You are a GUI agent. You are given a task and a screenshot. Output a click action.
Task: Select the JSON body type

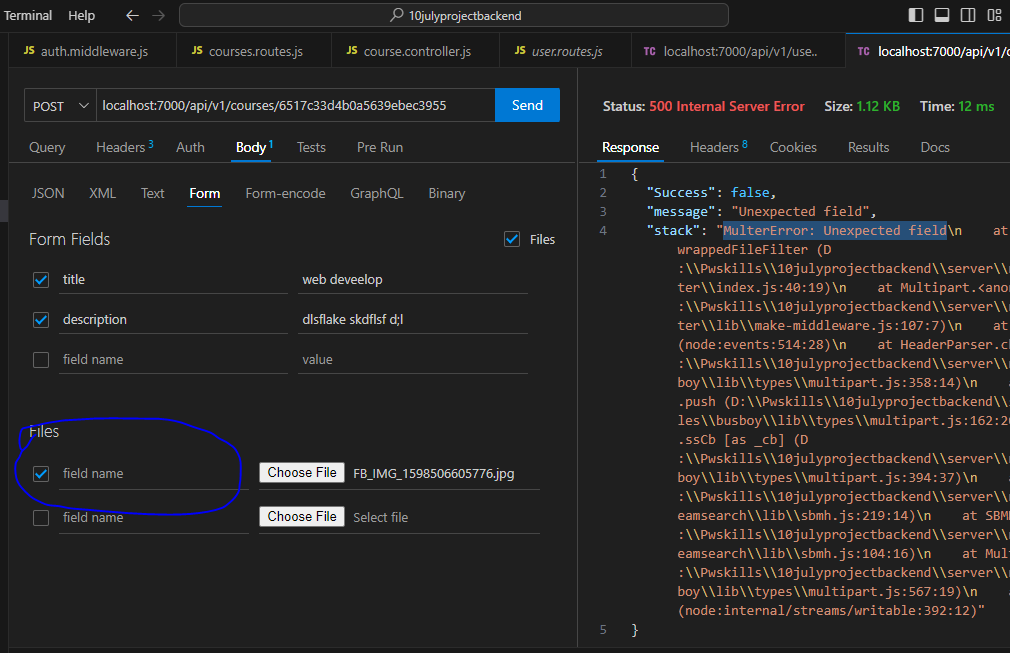coord(48,193)
